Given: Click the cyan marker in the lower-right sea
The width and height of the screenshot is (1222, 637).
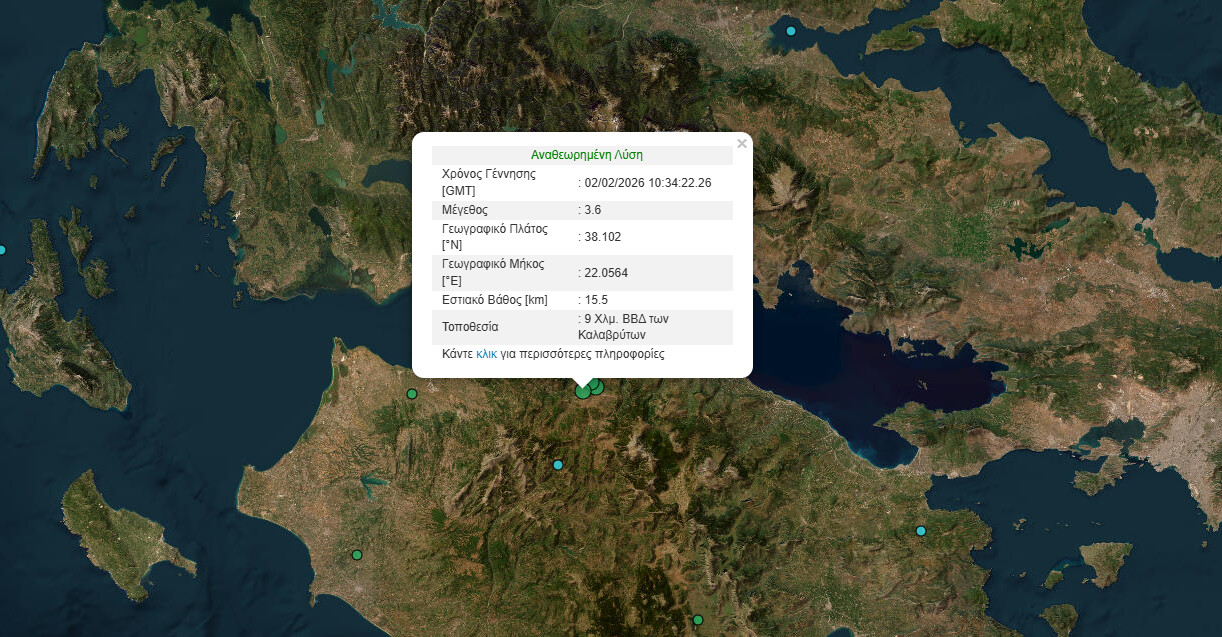Looking at the screenshot, I should pos(921,531).
